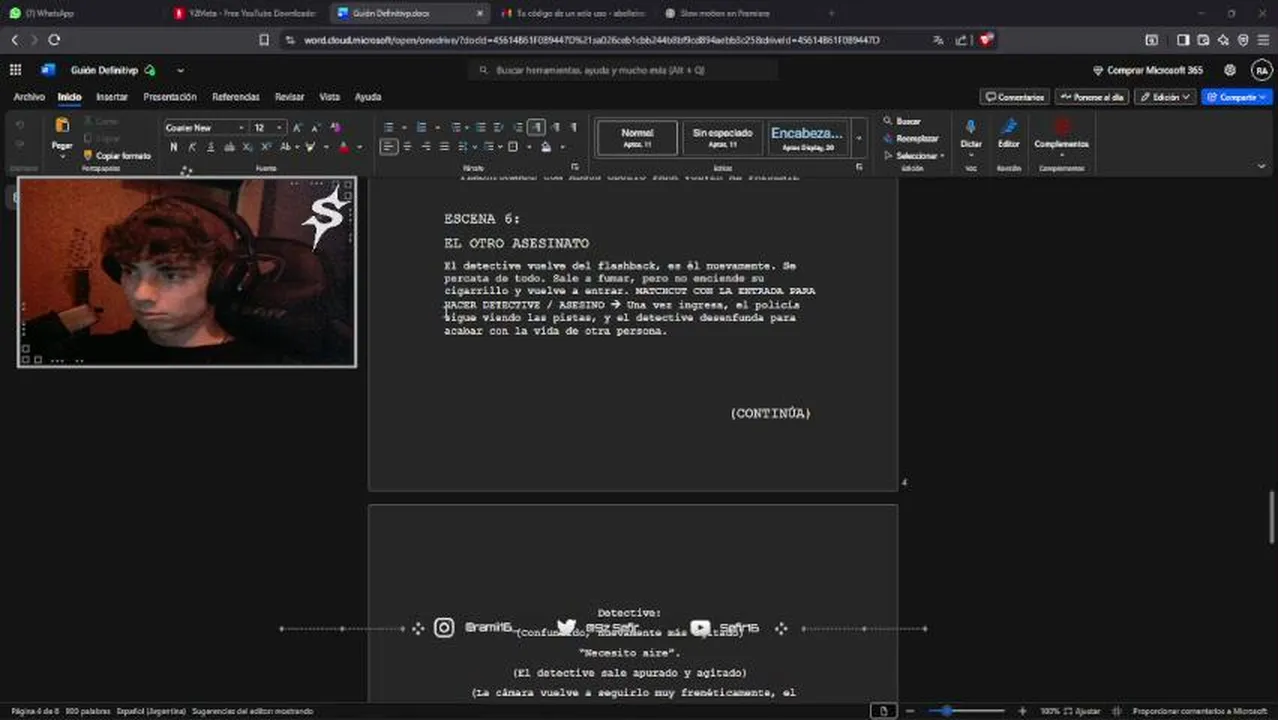Click the multilevel list icon

(x=455, y=127)
